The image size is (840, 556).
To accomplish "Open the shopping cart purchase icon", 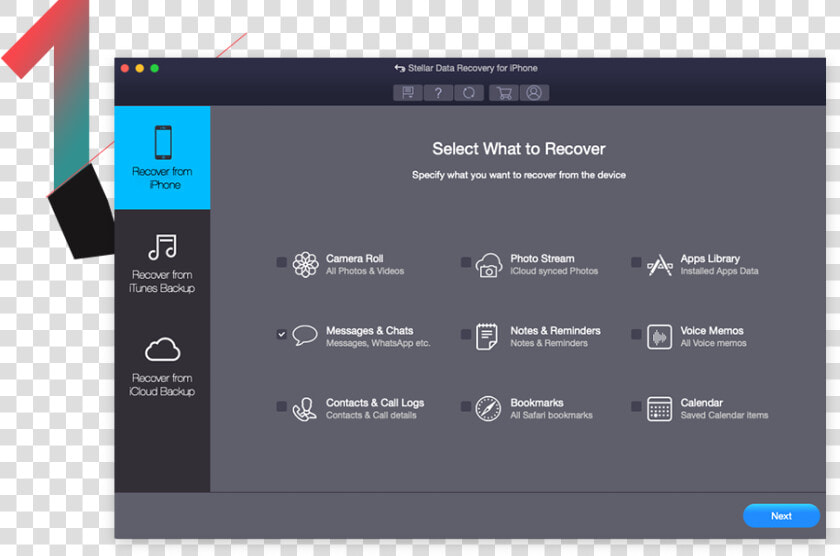I will click(504, 93).
